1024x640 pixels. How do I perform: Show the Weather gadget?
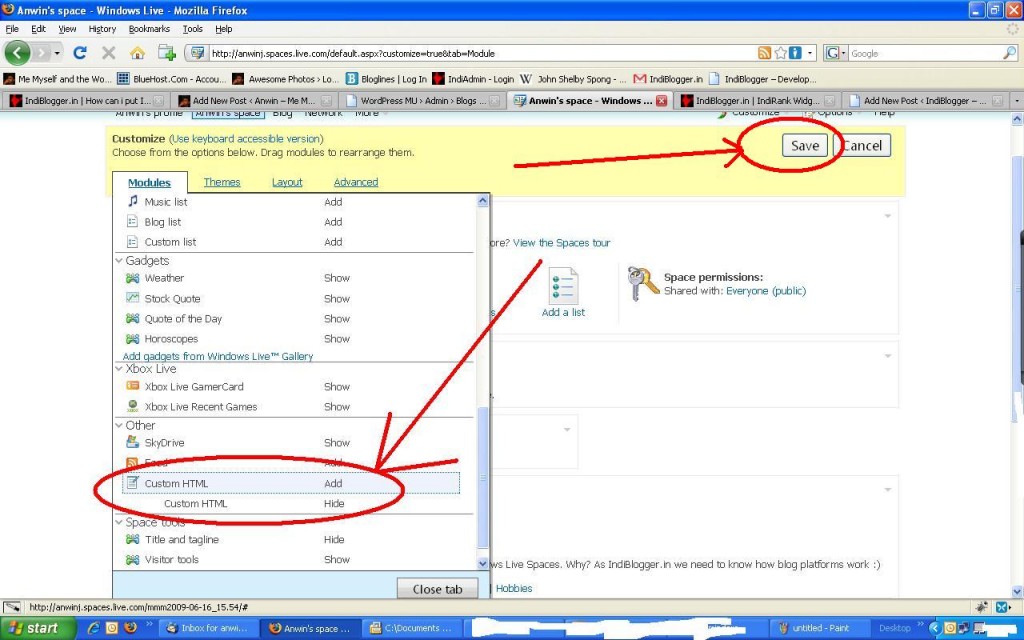click(x=337, y=278)
